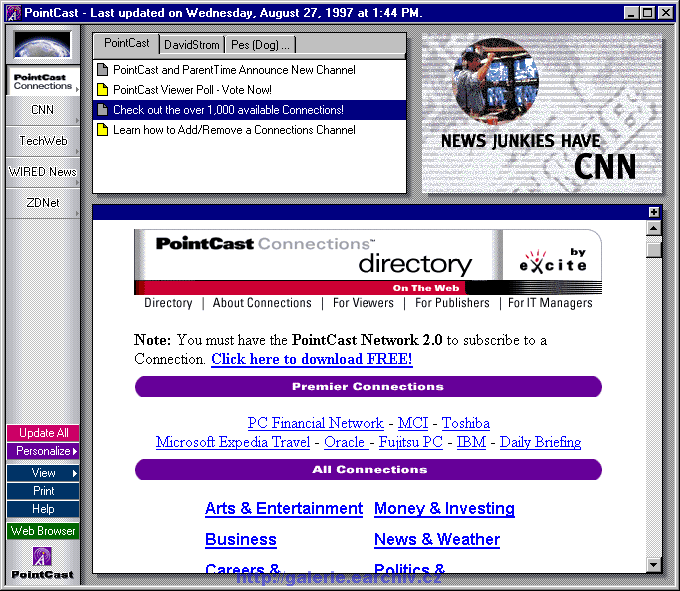Click document icon beside 1,000 available Connections
This screenshot has width=680, height=591.
[102, 110]
